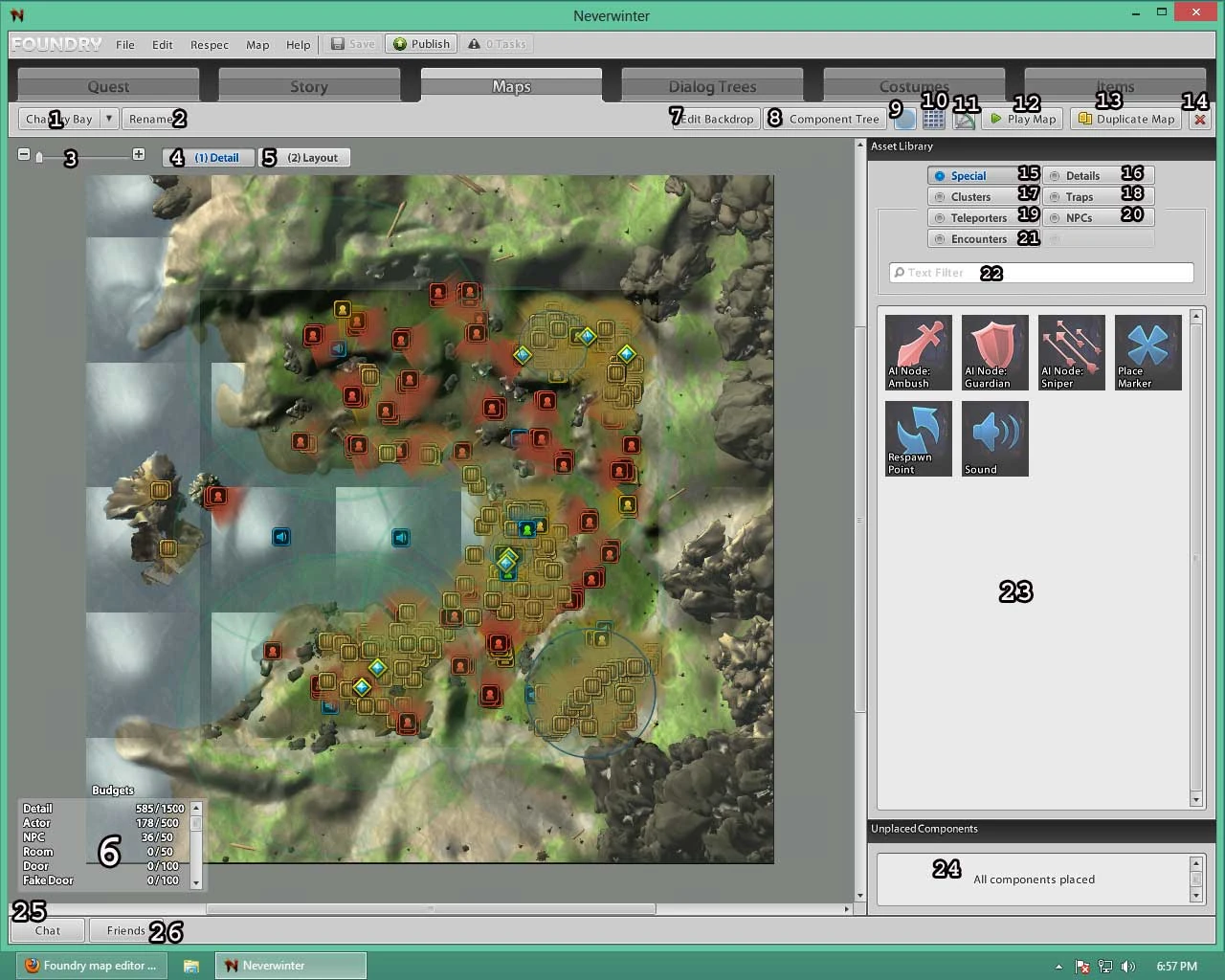This screenshot has width=1225, height=980.
Task: Click the Budgets list scroll down arrow
Action: [196, 882]
